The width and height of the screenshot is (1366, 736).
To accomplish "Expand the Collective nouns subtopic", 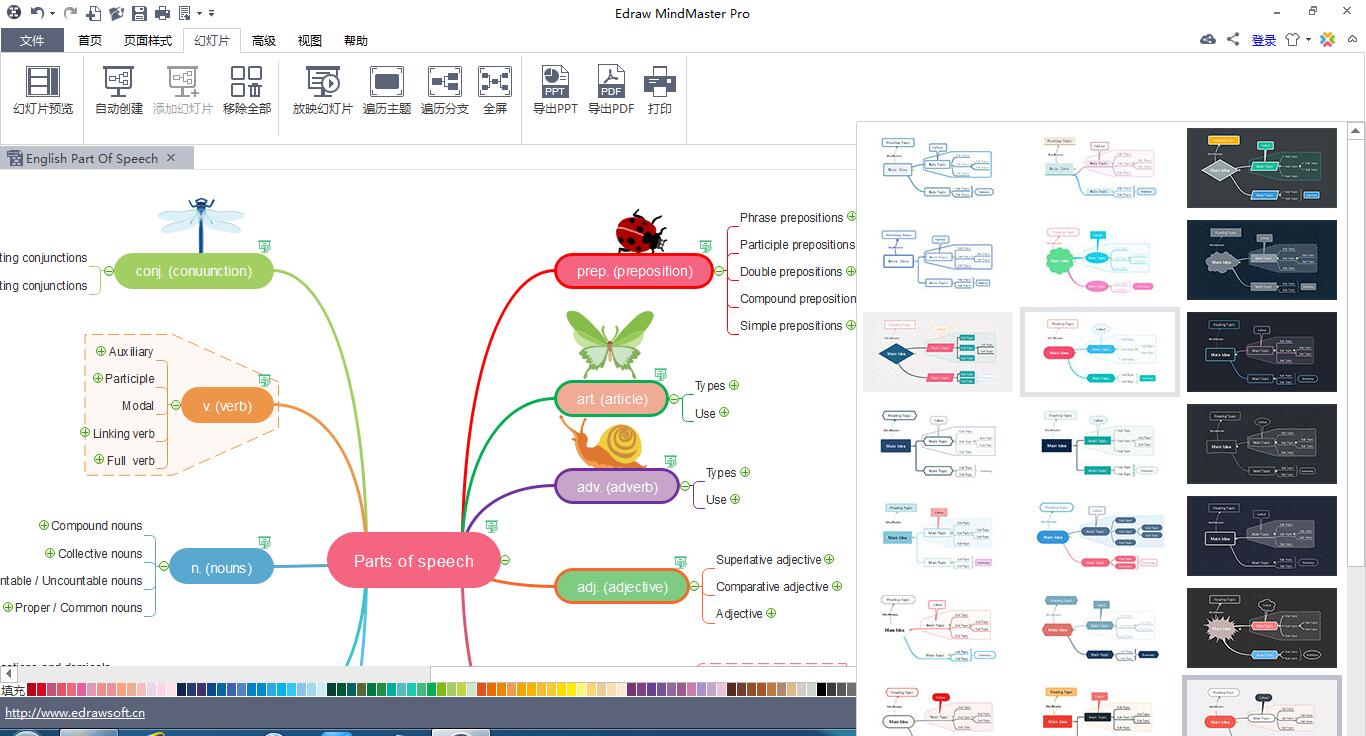I will [50, 553].
